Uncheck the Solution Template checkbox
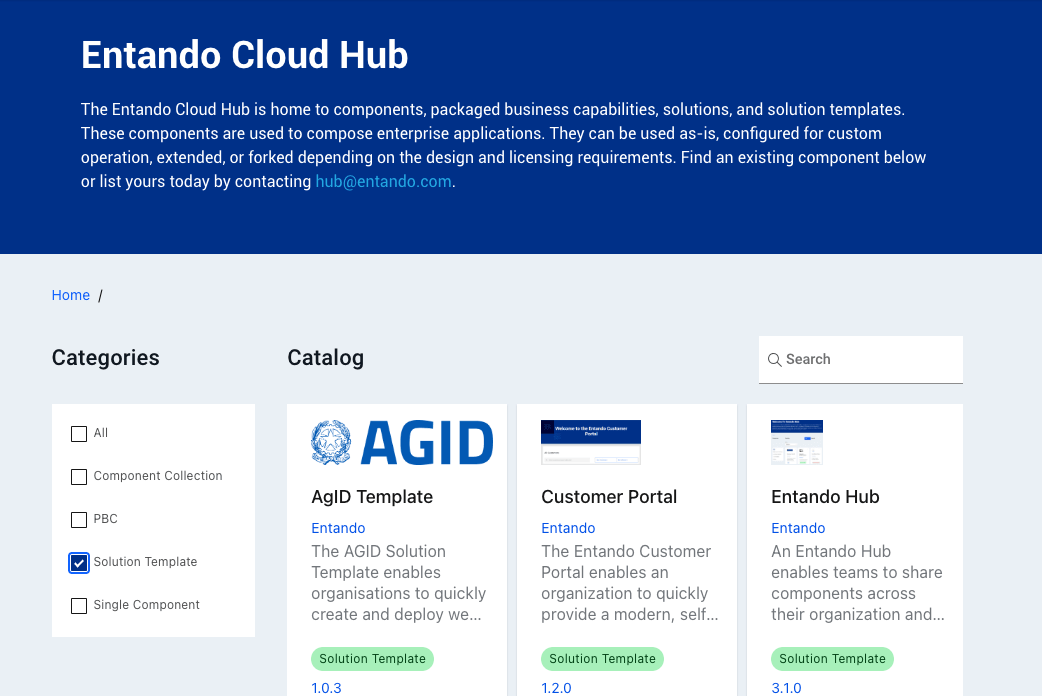The image size is (1042, 696). [79, 563]
